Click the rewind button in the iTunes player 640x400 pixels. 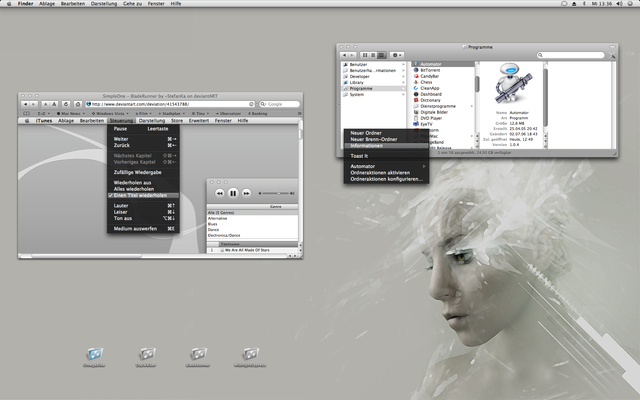(x=220, y=193)
